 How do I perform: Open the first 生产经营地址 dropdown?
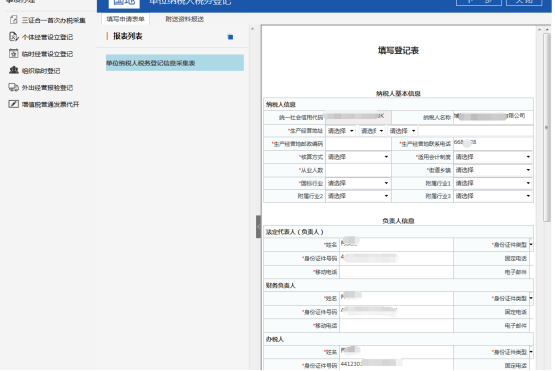(x=341, y=131)
